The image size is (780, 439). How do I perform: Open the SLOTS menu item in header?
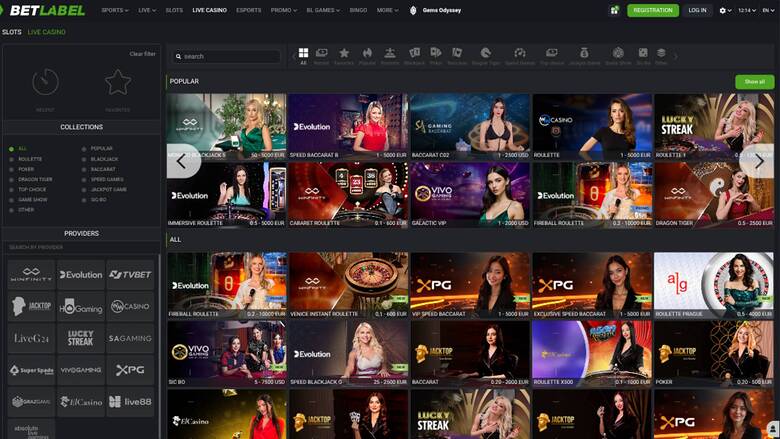point(174,10)
